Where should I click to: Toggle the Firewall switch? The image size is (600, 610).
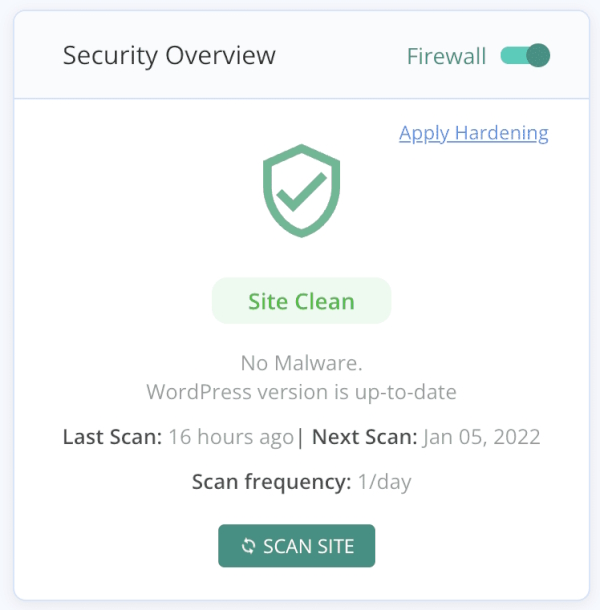525,56
